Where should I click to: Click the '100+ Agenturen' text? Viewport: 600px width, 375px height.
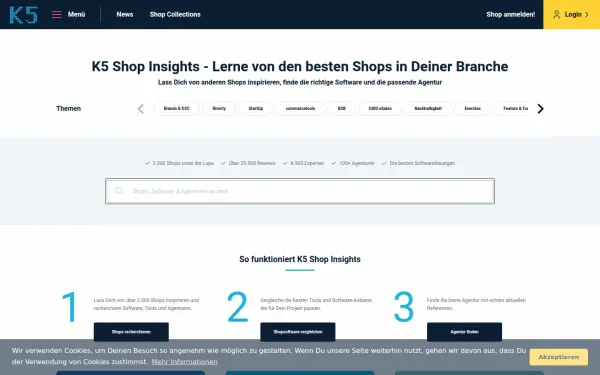click(357, 163)
